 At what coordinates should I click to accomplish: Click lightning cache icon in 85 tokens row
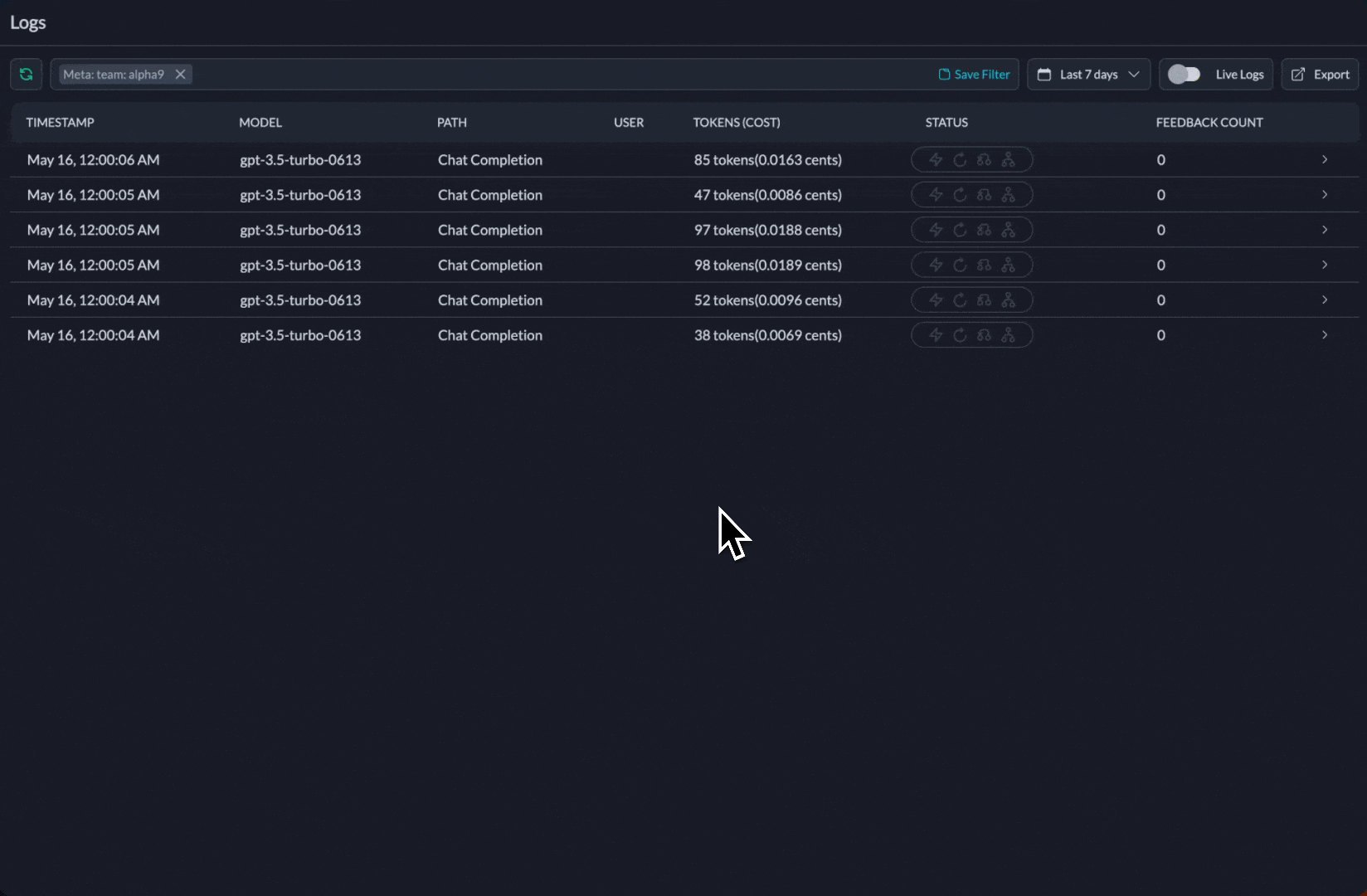(936, 159)
